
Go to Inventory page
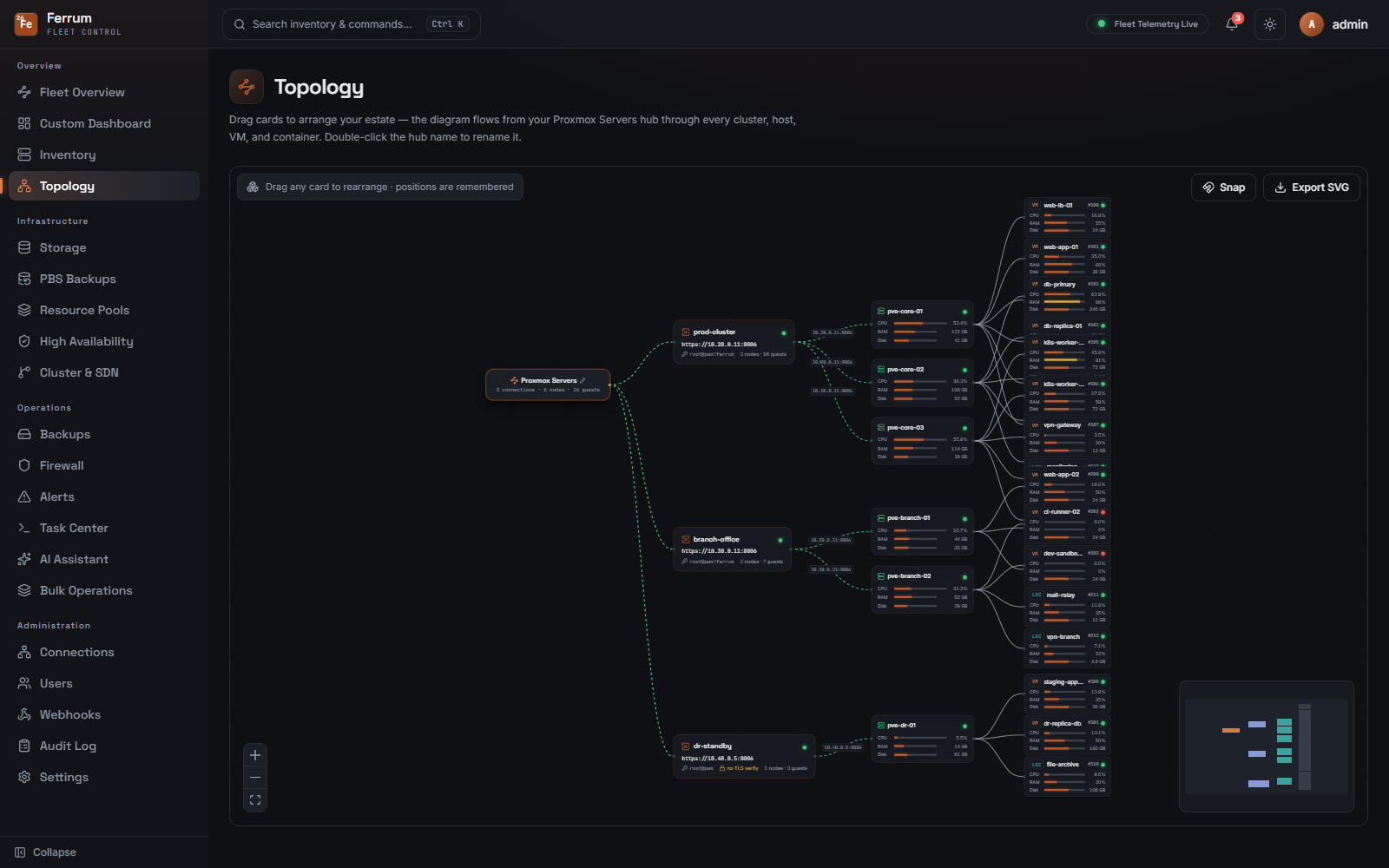pos(104,155)
